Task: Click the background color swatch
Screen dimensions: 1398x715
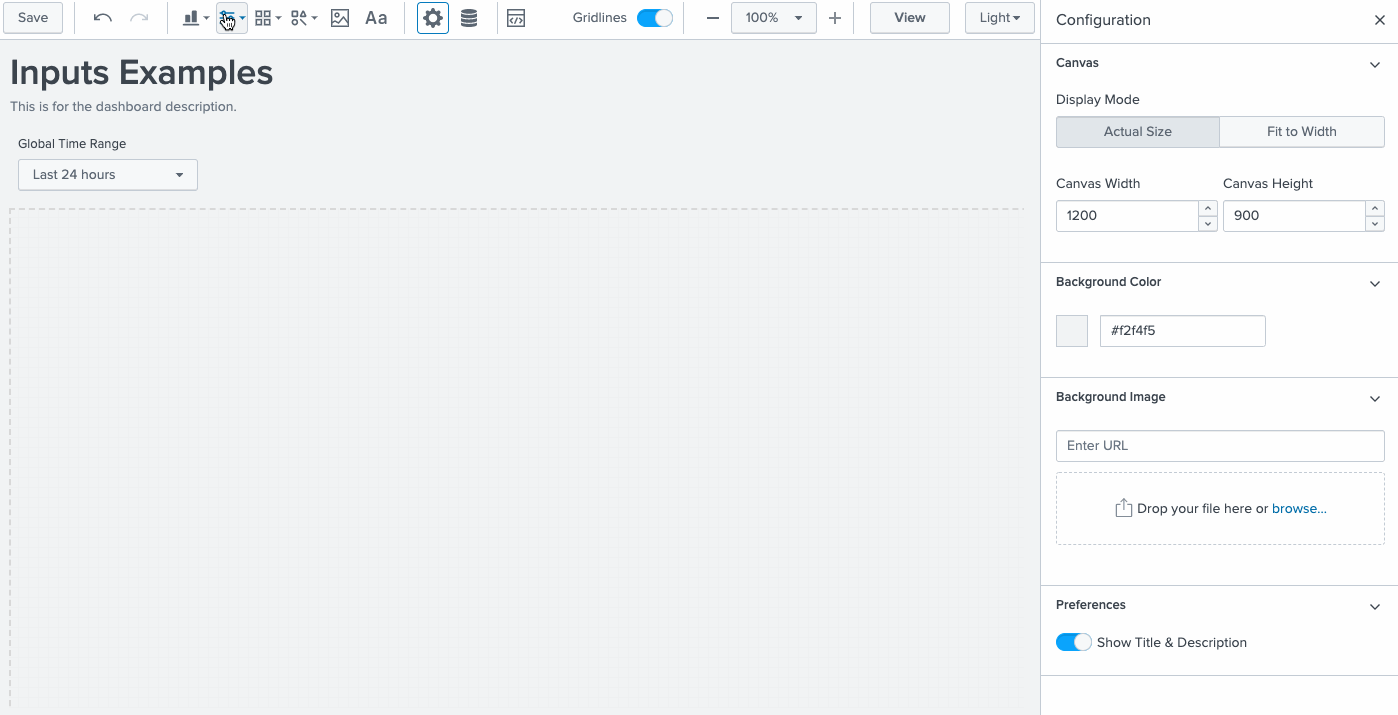Action: point(1072,331)
